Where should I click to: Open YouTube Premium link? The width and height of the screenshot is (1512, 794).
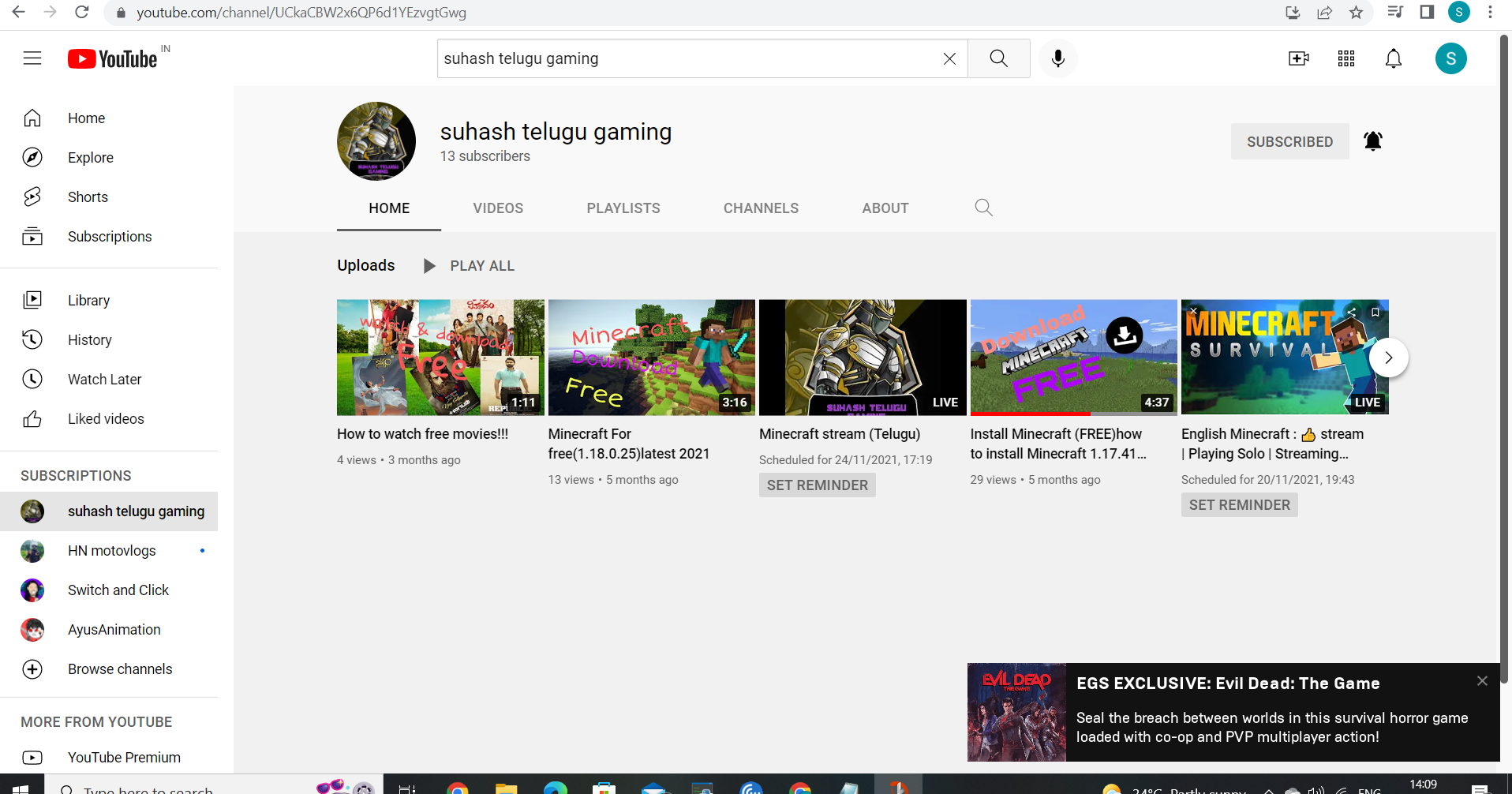[x=109, y=758]
